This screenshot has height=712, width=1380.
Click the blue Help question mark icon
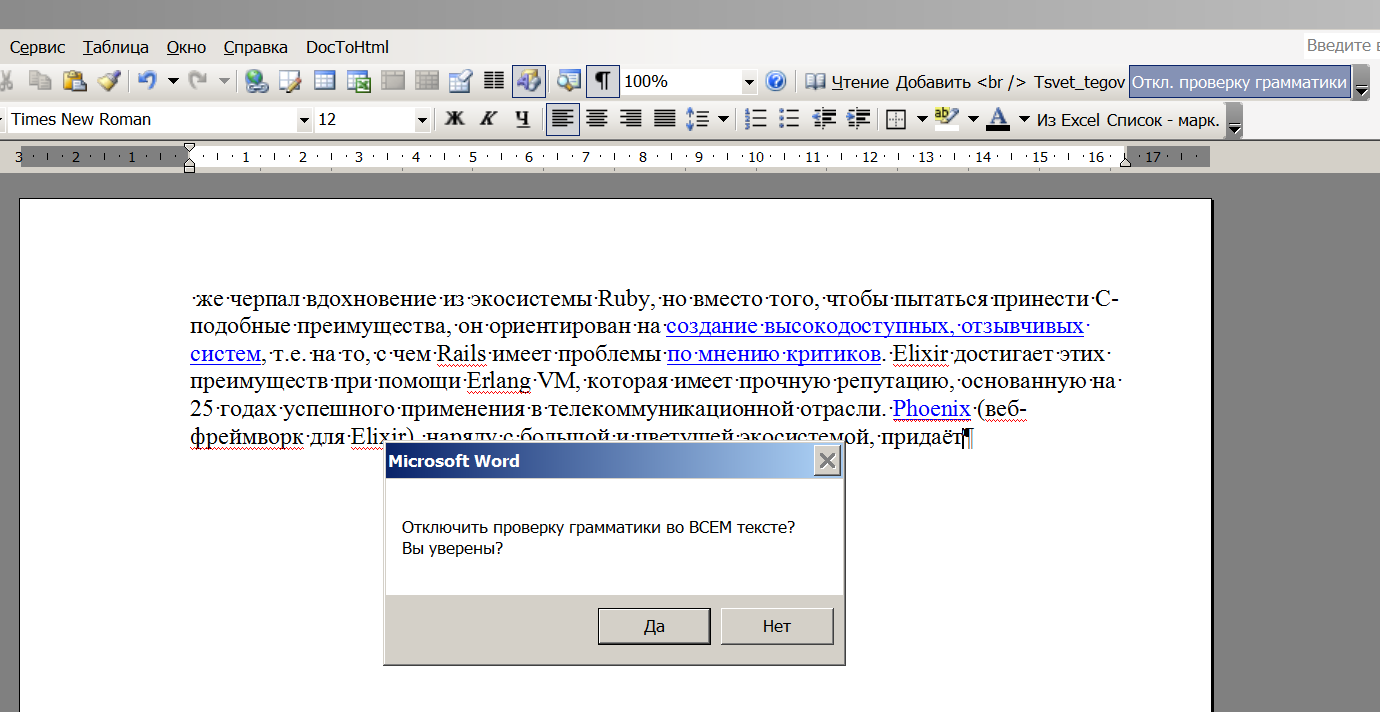[775, 81]
